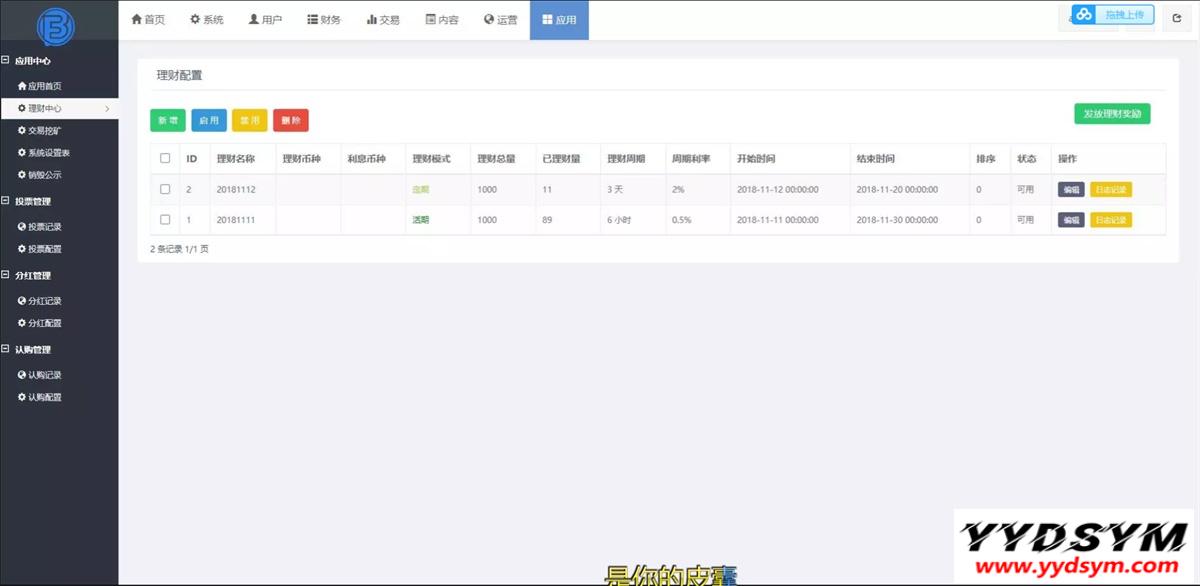Open 分红配置 gear item in sidebar
The height and width of the screenshot is (586, 1200).
(22, 323)
